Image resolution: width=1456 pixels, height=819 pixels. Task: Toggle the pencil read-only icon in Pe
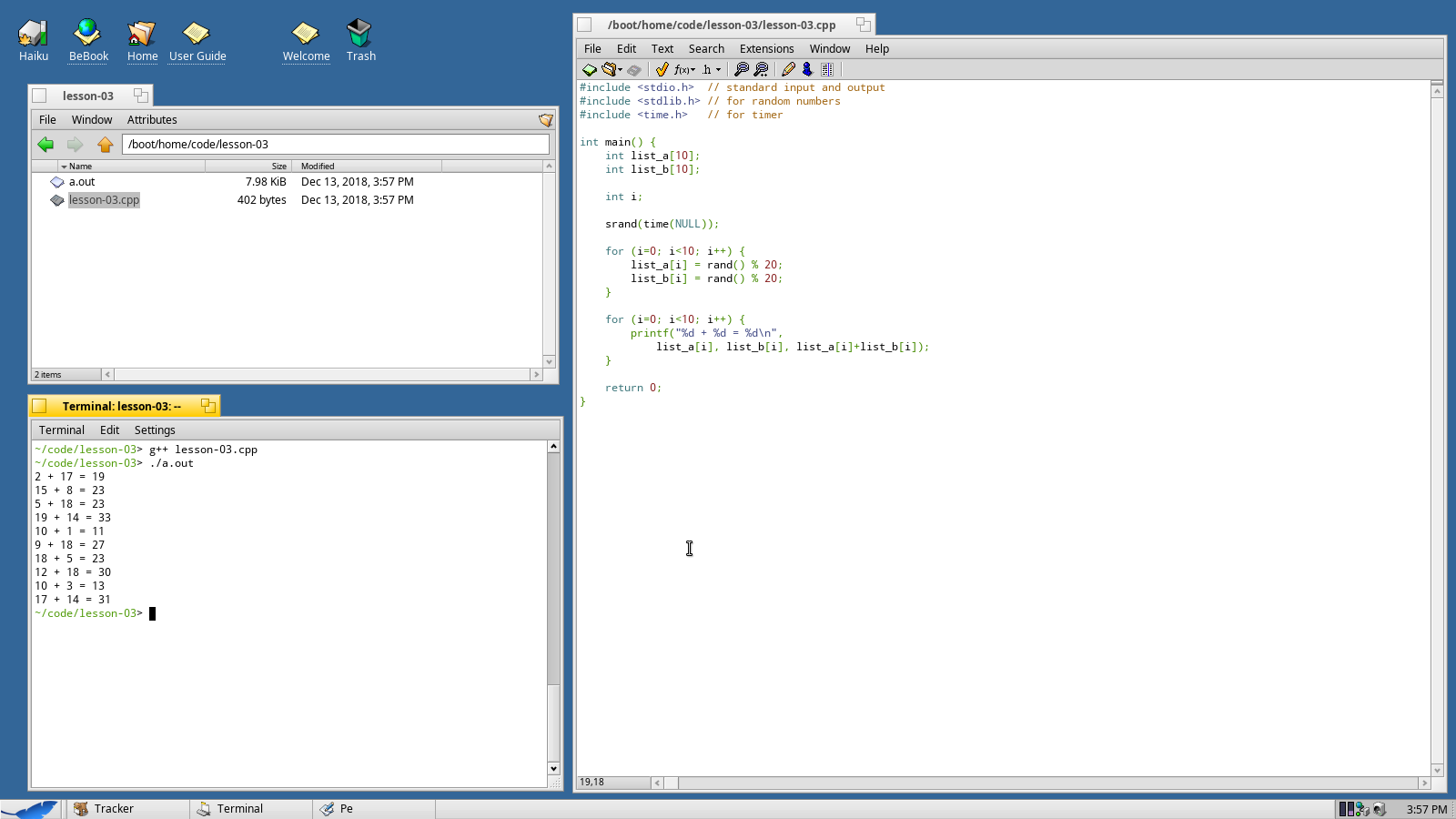(x=788, y=69)
